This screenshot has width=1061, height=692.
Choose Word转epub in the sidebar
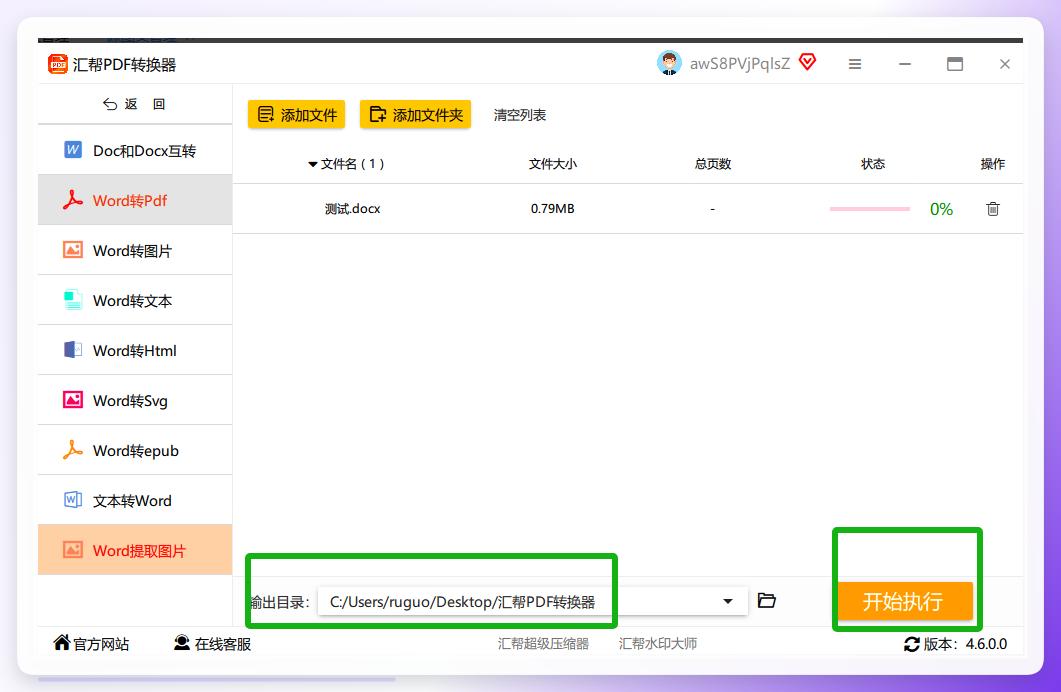(x=135, y=451)
